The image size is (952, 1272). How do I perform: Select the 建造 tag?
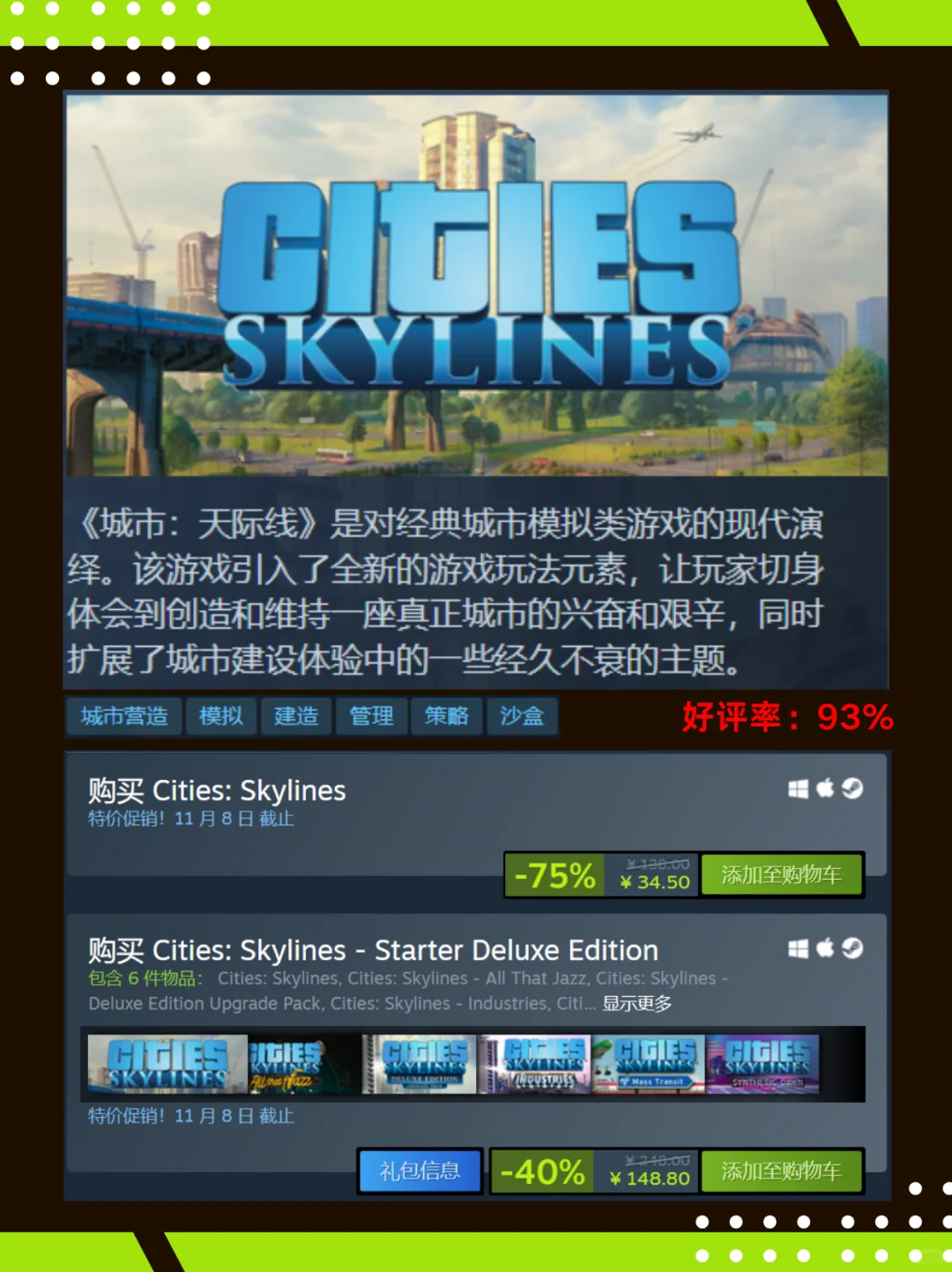[295, 716]
